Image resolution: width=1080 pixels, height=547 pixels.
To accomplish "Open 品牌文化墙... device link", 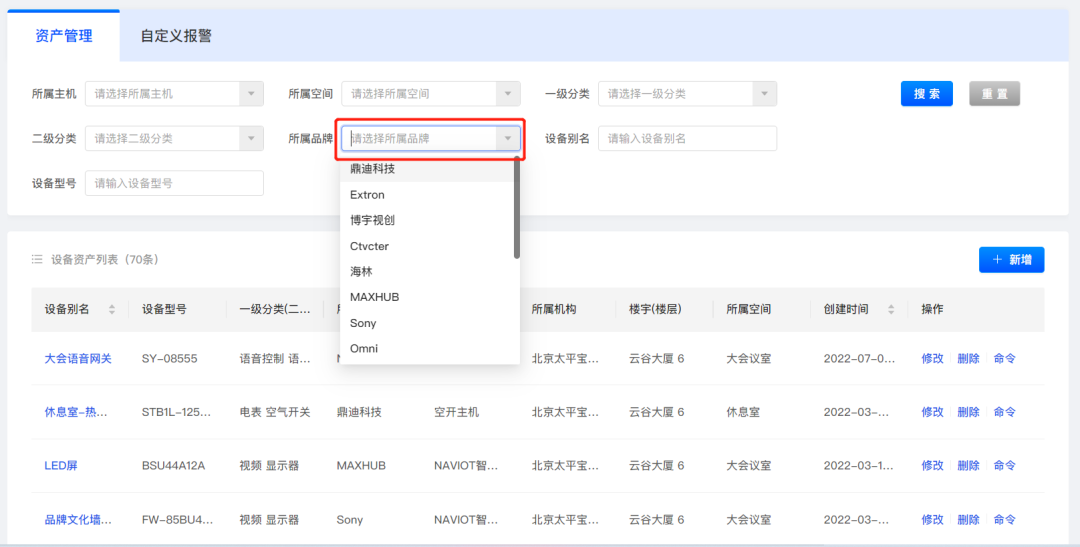I will 78,519.
